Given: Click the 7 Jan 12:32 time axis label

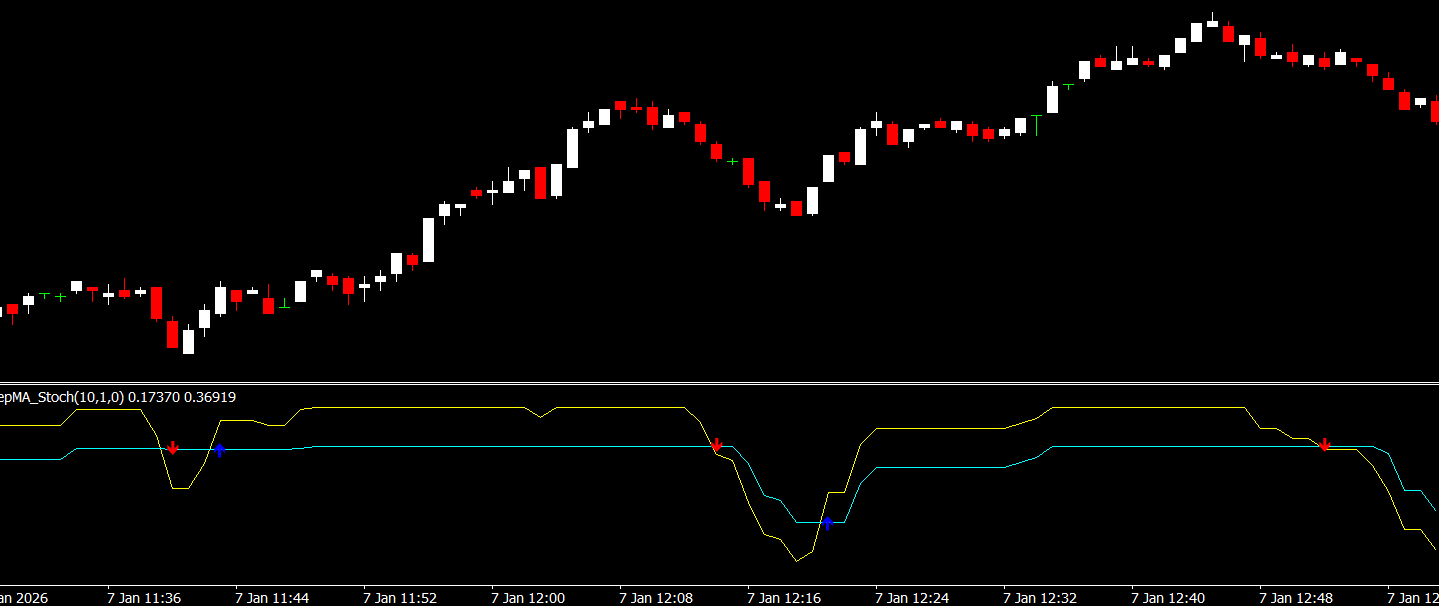Looking at the screenshot, I should 1040,598.
